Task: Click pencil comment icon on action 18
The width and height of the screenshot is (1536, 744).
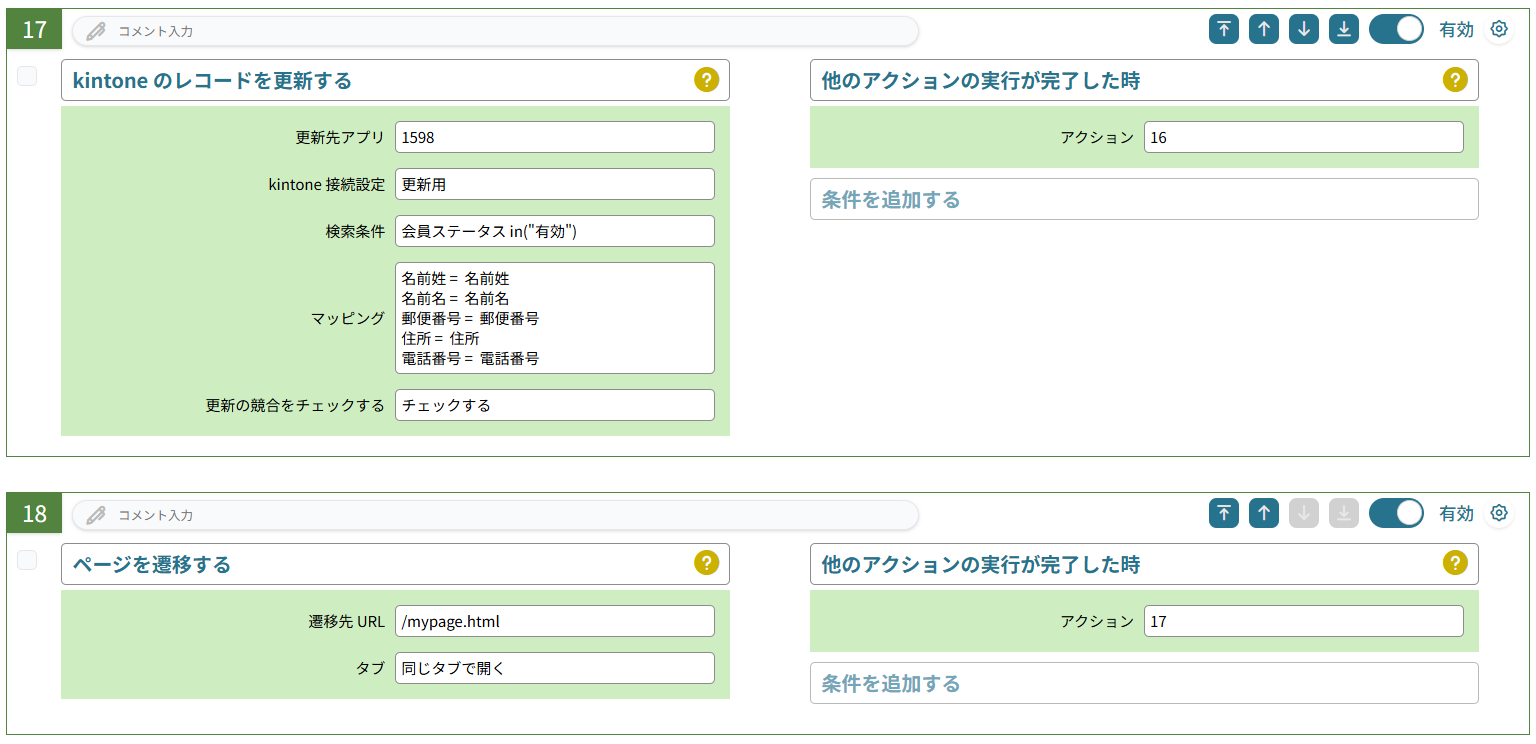Action: 96,515
